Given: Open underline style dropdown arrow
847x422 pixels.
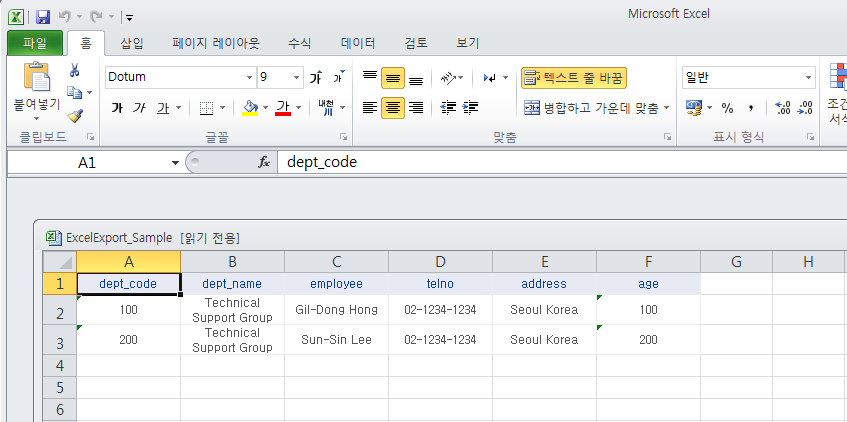Looking at the screenshot, I should (178, 108).
